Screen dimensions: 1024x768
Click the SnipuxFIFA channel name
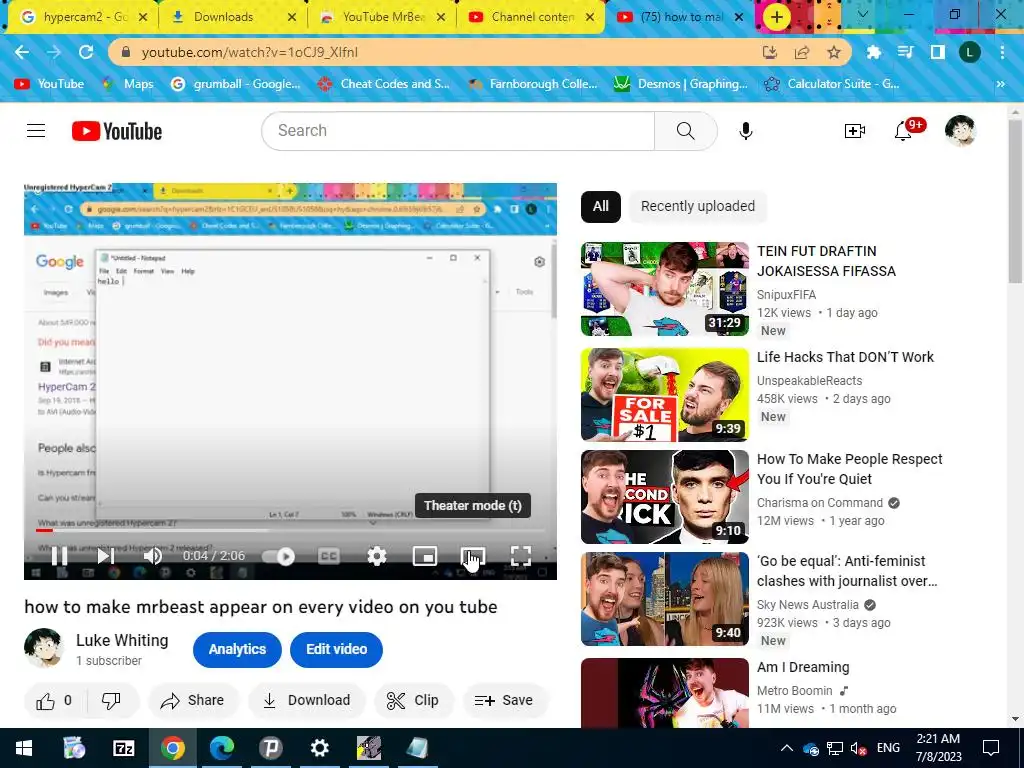click(786, 295)
